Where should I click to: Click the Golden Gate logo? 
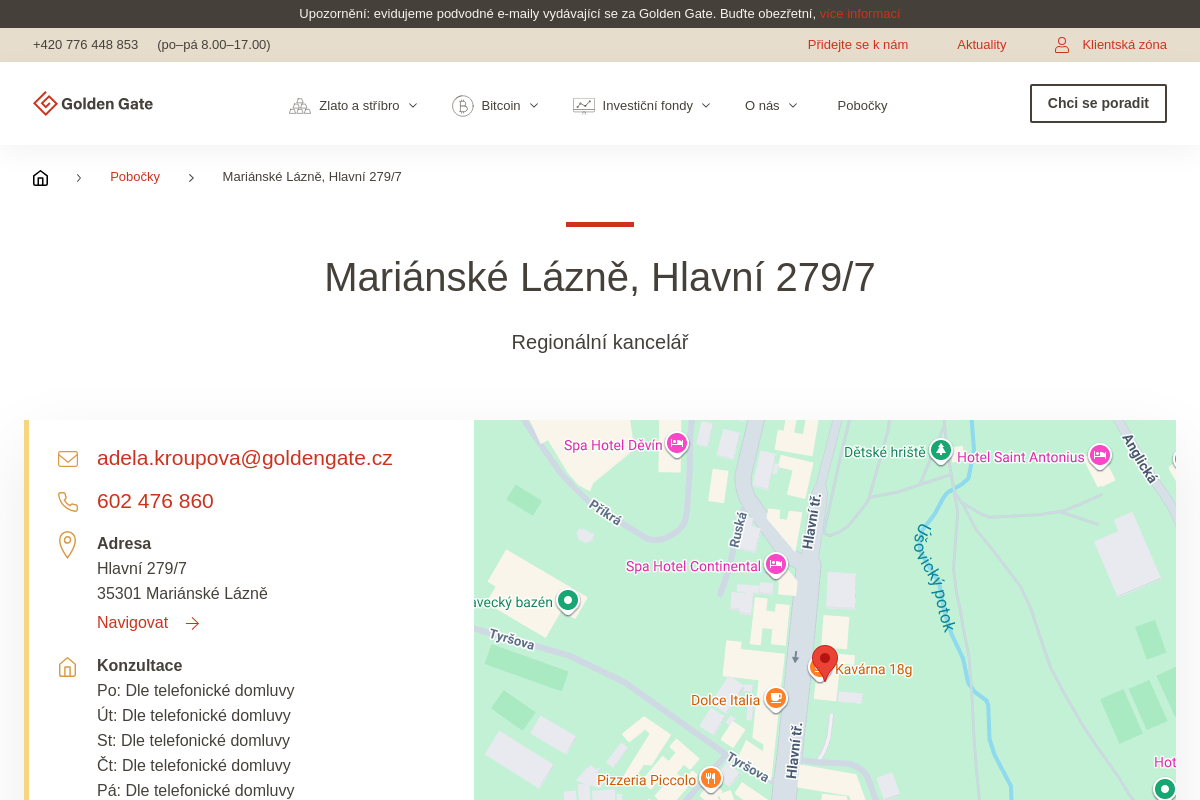pyautogui.click(x=93, y=104)
